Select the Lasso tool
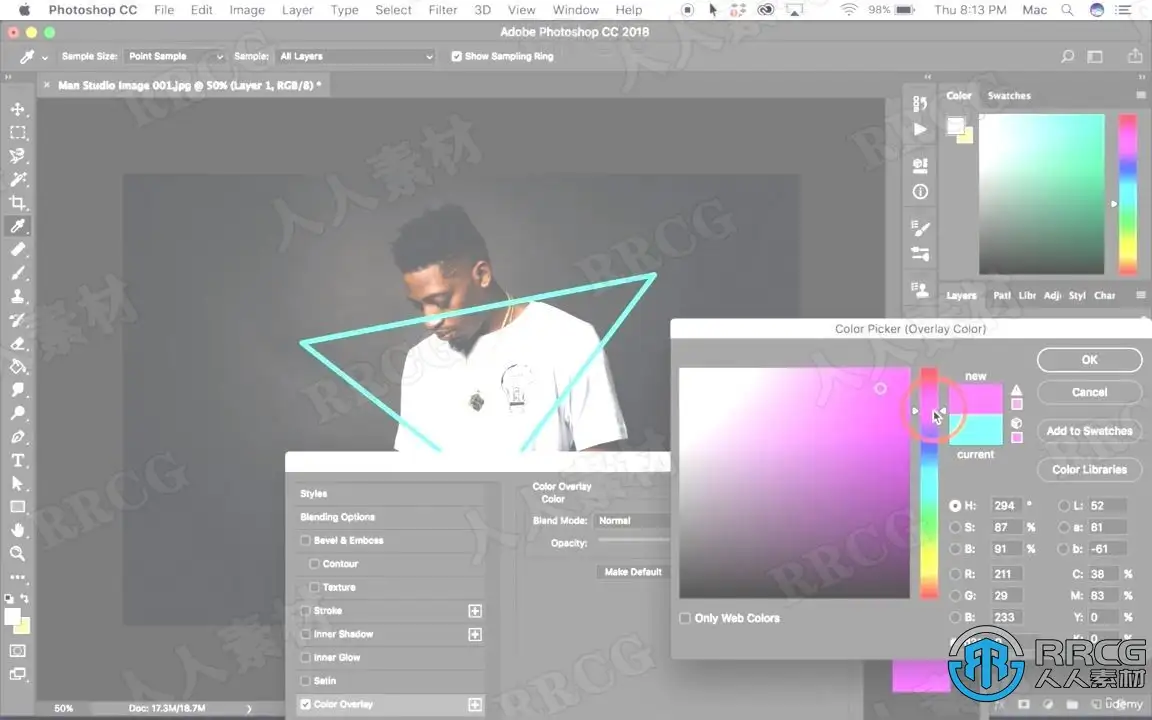 [x=18, y=156]
